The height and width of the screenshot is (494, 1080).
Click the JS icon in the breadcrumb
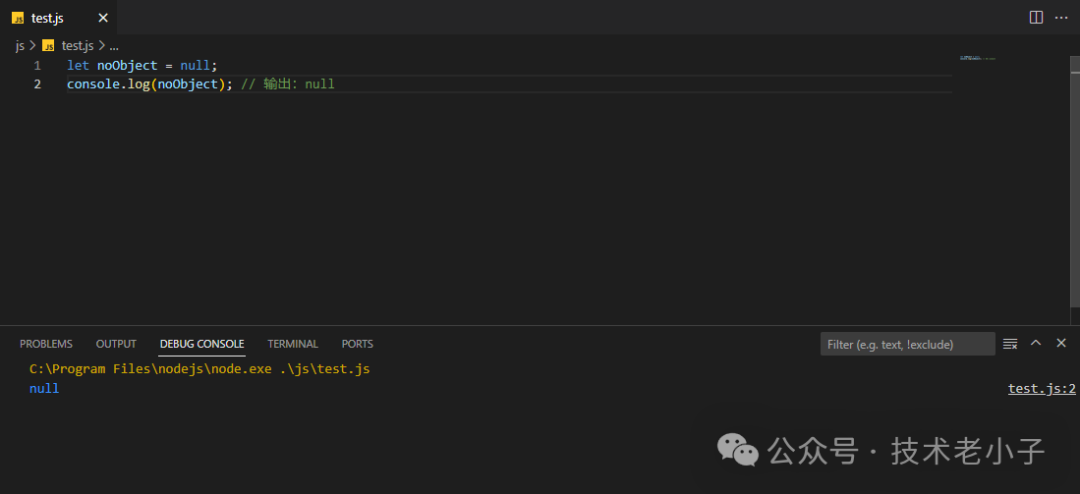pos(48,46)
